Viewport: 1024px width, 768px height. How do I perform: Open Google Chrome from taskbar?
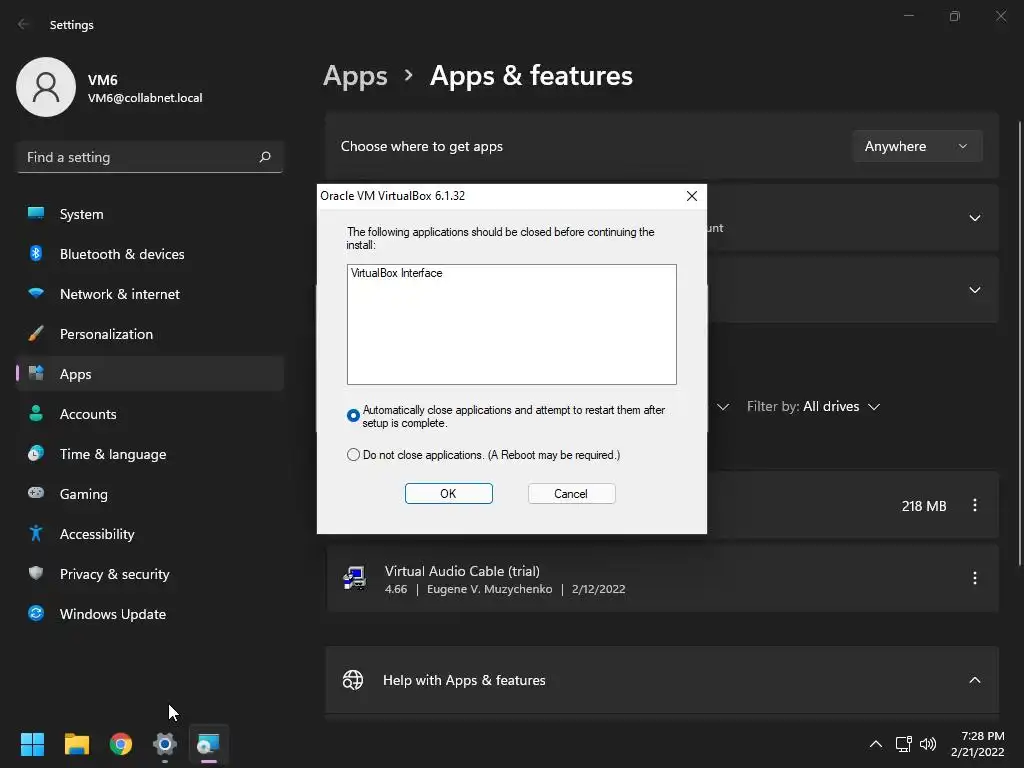pos(121,744)
